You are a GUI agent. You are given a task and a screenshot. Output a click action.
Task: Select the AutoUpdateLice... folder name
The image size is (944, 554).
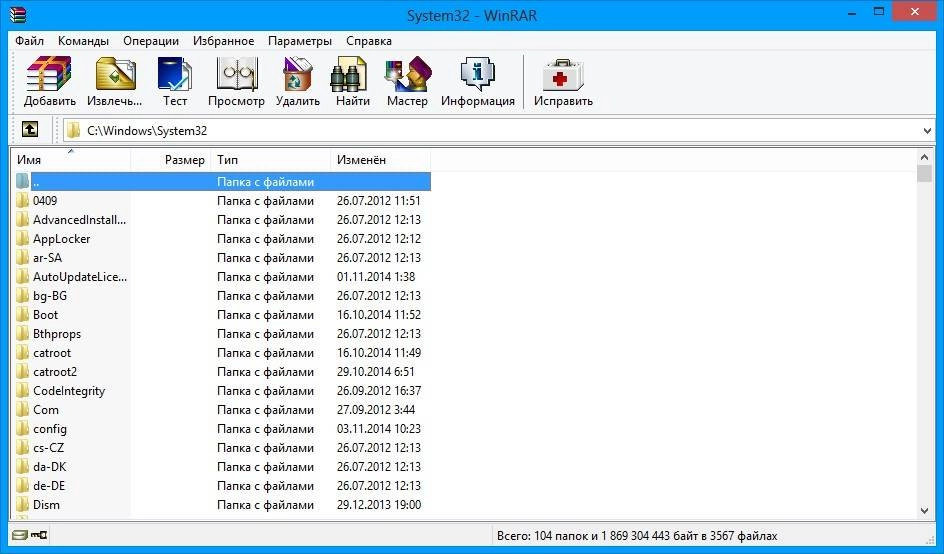(80, 277)
